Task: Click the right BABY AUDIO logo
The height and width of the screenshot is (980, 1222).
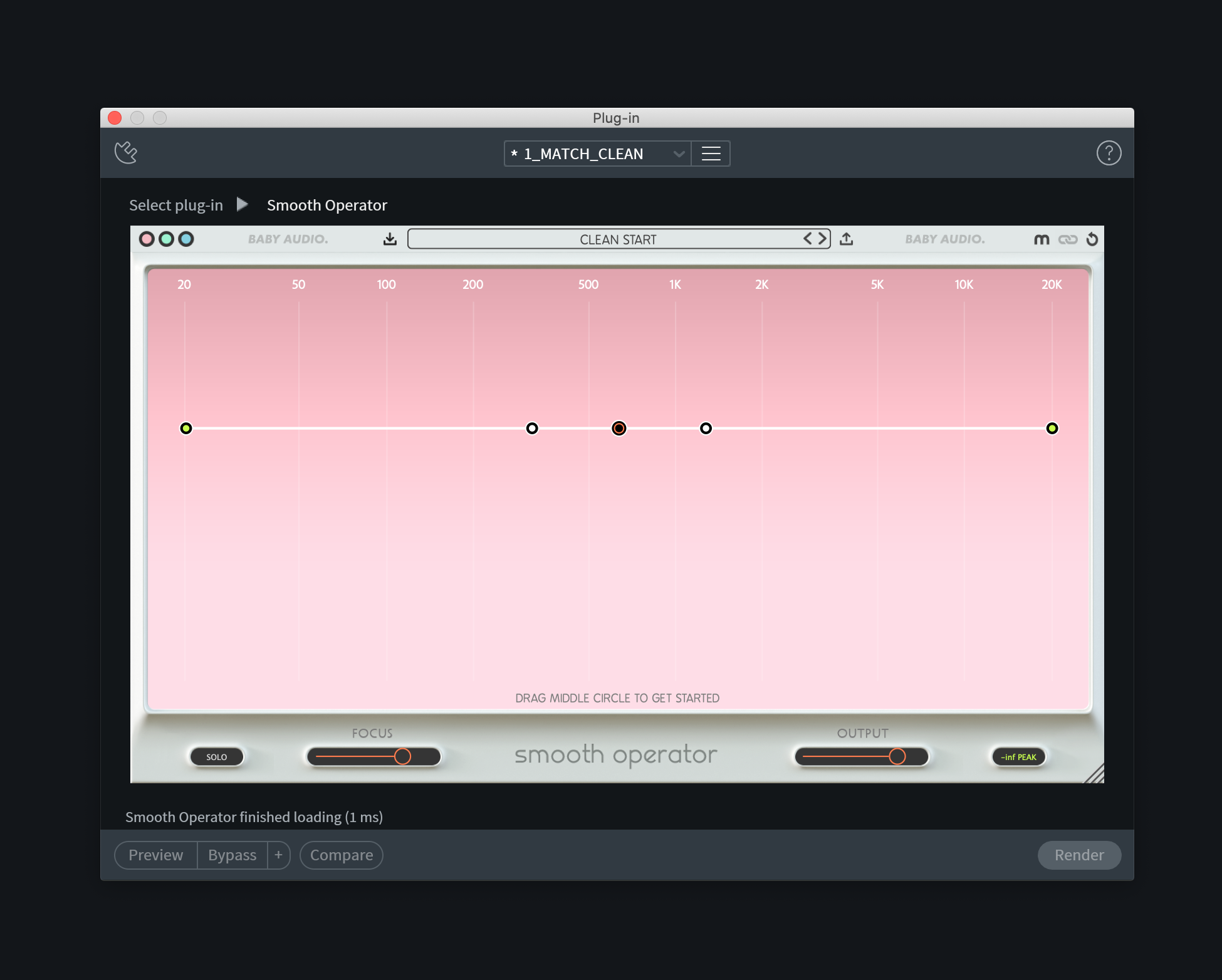Action: click(945, 239)
